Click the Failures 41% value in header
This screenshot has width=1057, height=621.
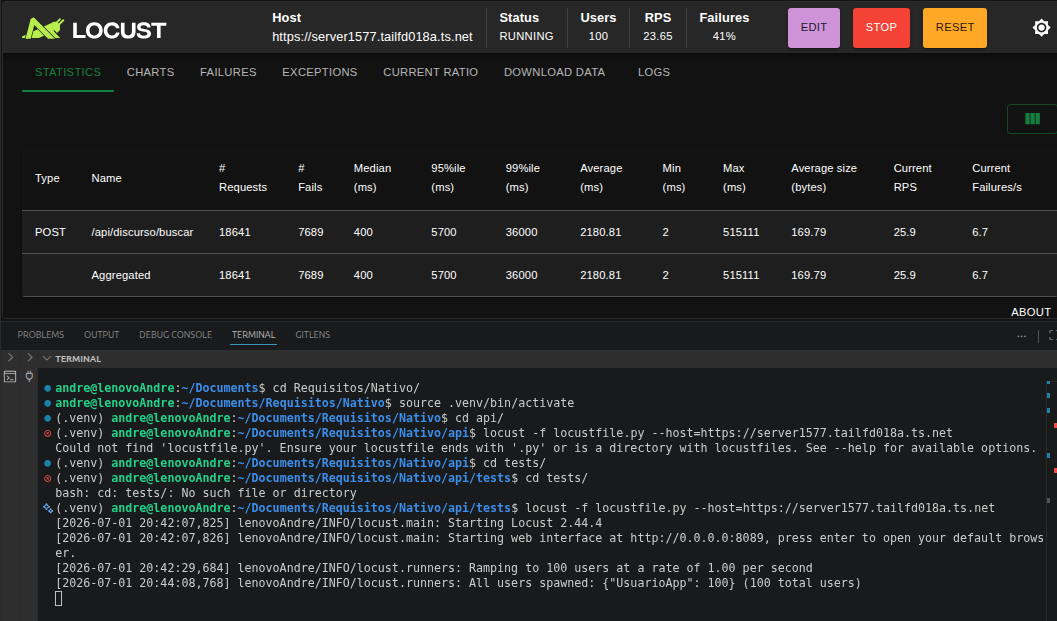724,36
